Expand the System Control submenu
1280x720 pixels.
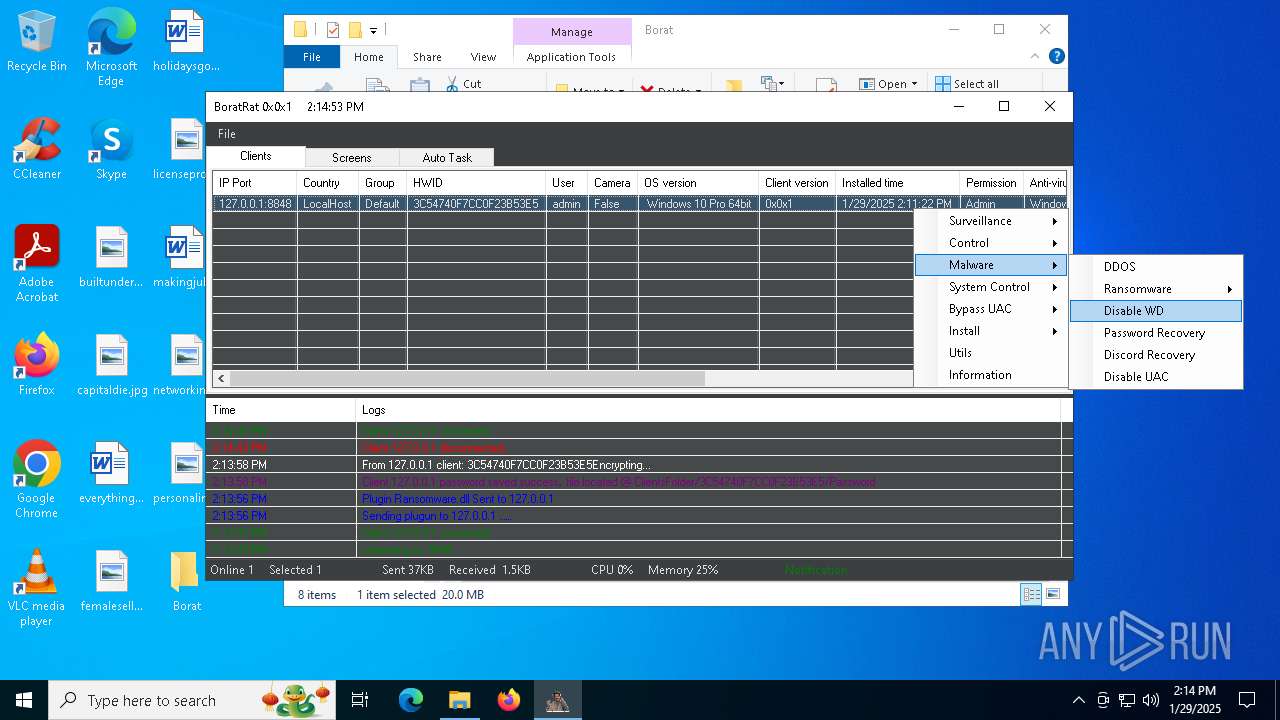(x=991, y=287)
